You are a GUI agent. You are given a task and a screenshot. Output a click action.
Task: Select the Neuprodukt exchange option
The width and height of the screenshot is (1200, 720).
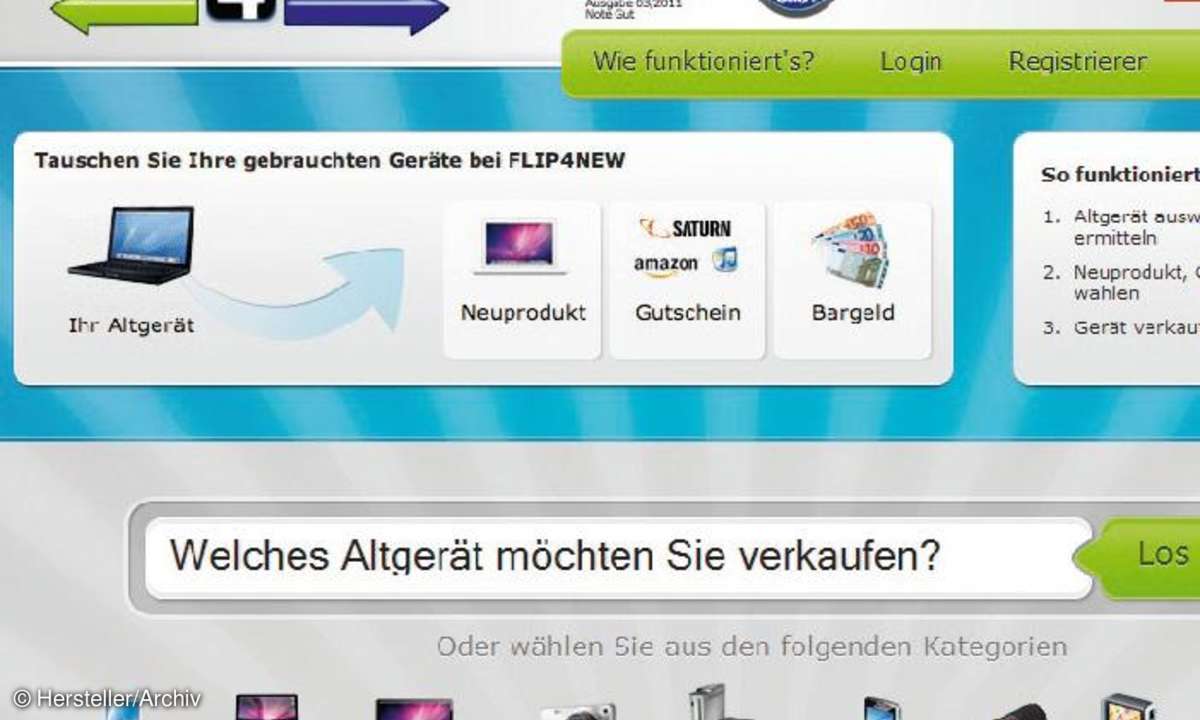tap(522, 280)
